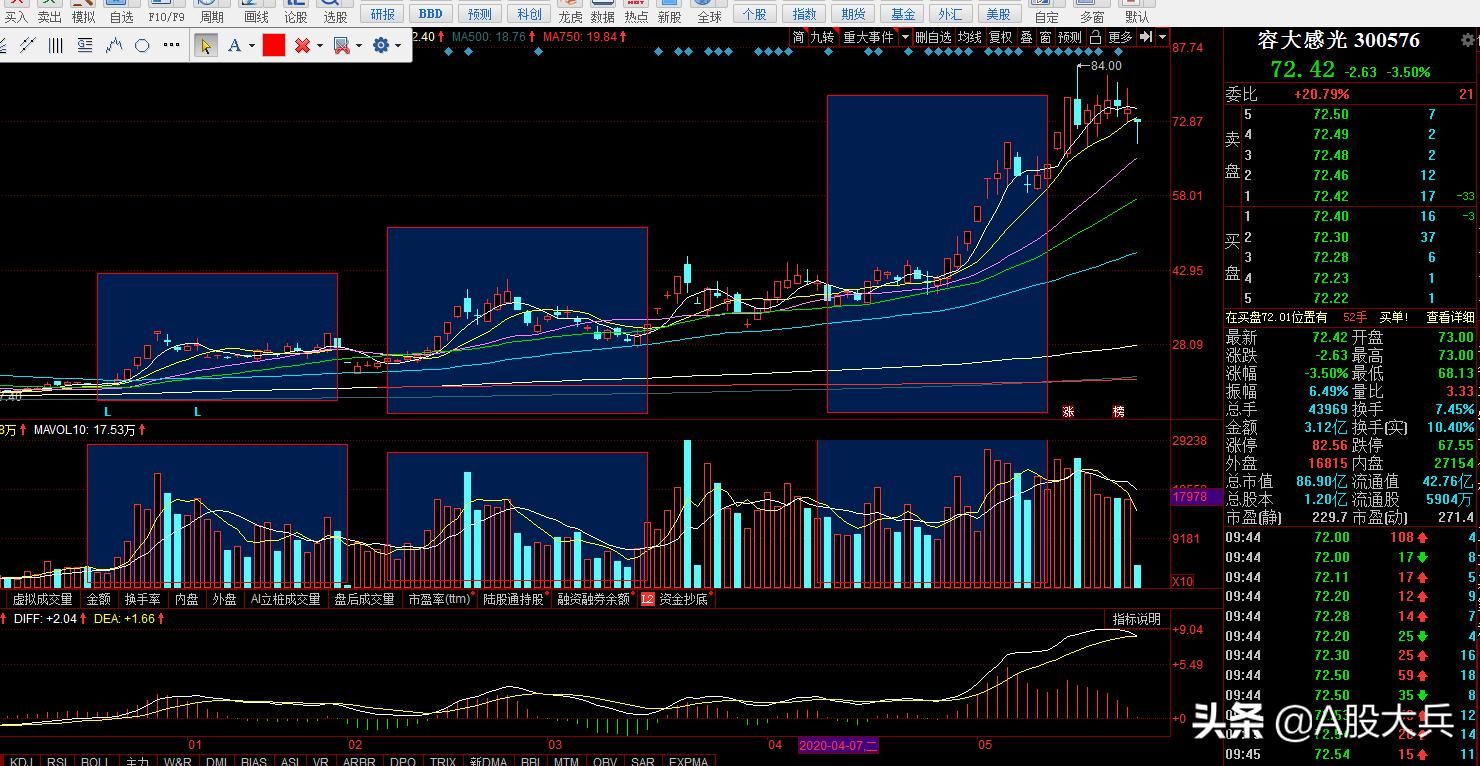
Task: Select the KDJ indicator tab
Action: coord(21,761)
